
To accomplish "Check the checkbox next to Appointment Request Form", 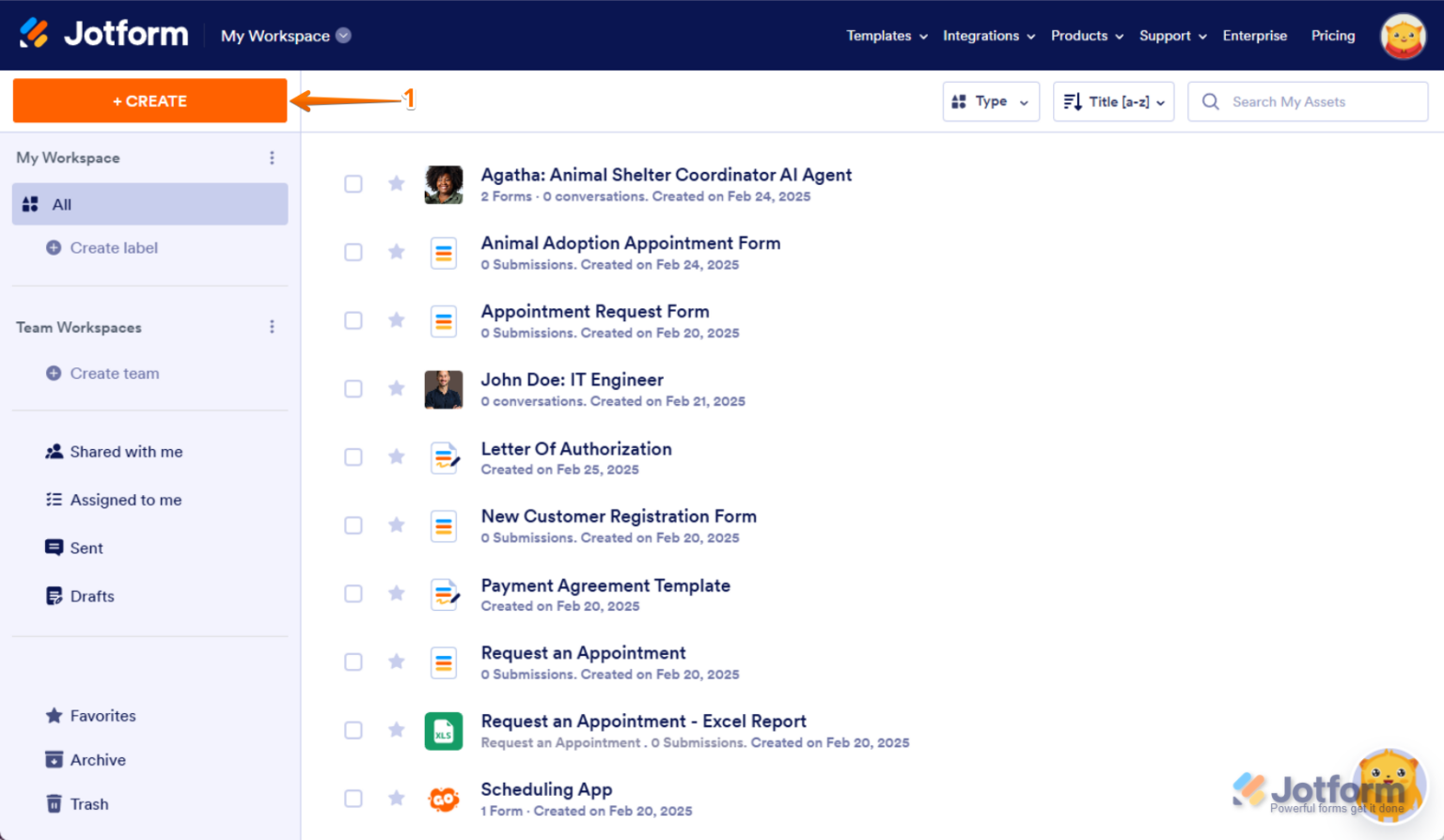I will point(353,320).
